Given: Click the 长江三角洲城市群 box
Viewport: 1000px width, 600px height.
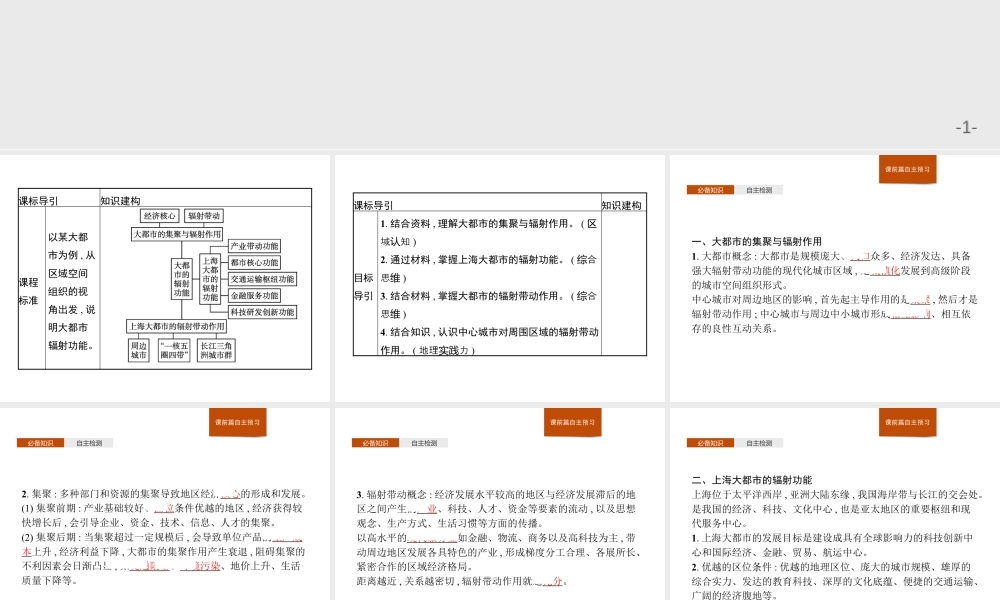Looking at the screenshot, I should (217, 348).
